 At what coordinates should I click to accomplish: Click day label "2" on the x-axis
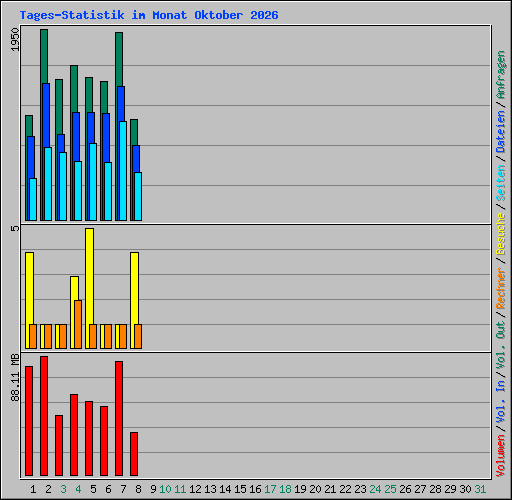[x=48, y=489]
